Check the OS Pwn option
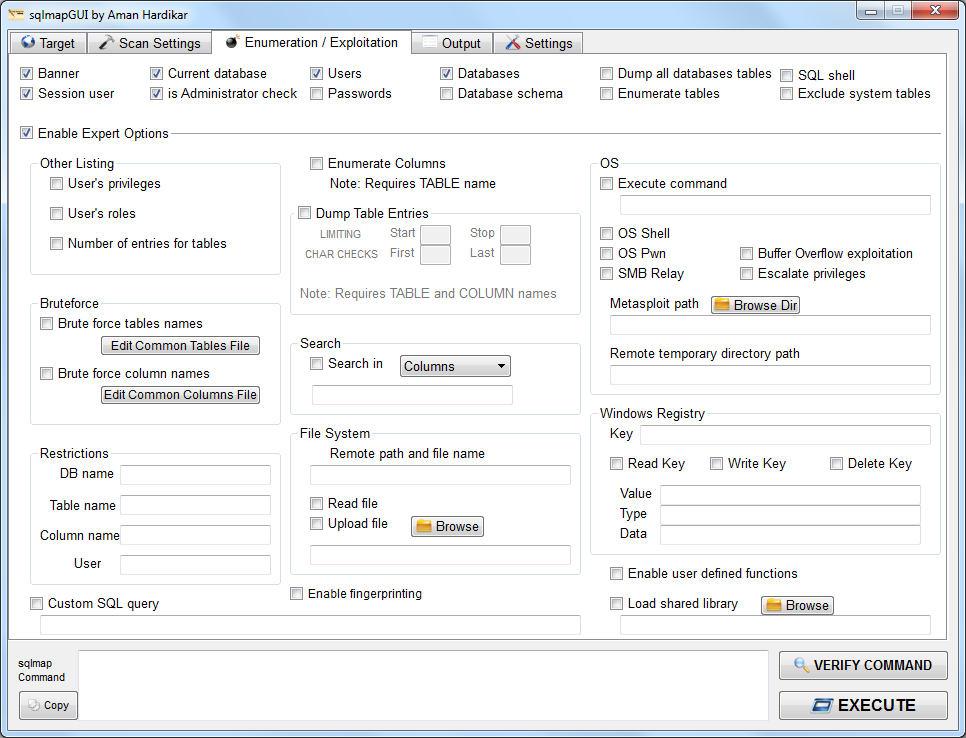This screenshot has height=738, width=966. pos(607,253)
